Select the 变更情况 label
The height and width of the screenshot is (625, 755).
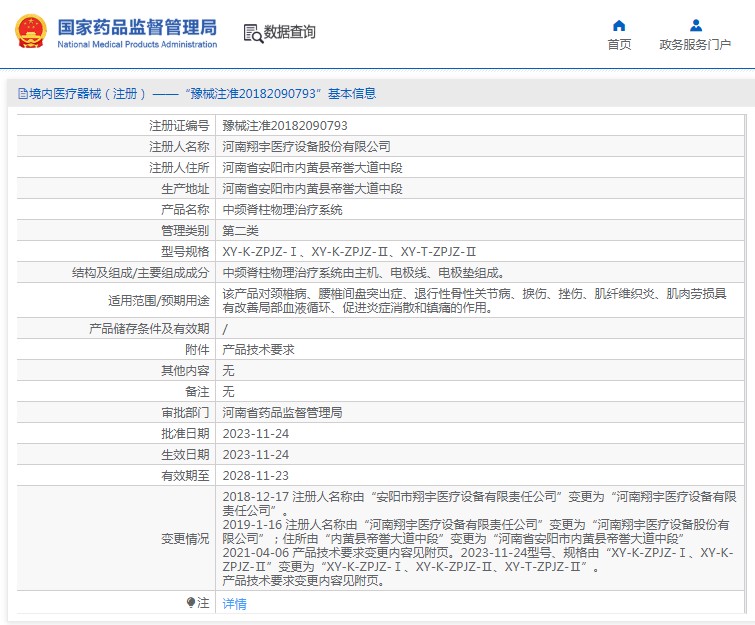pyautogui.click(x=185, y=538)
